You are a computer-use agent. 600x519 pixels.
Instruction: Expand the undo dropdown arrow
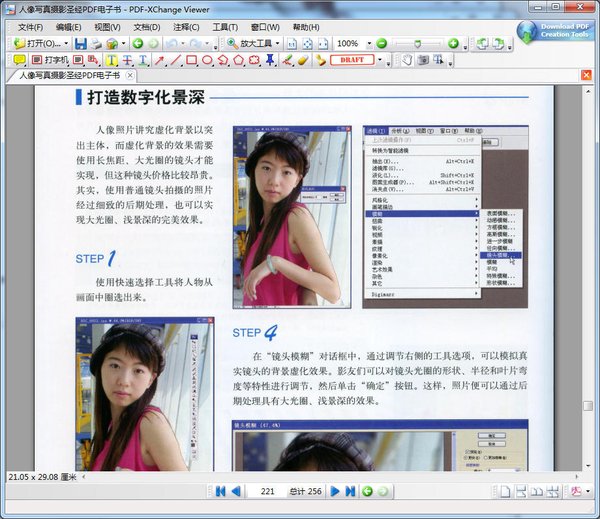(183, 44)
